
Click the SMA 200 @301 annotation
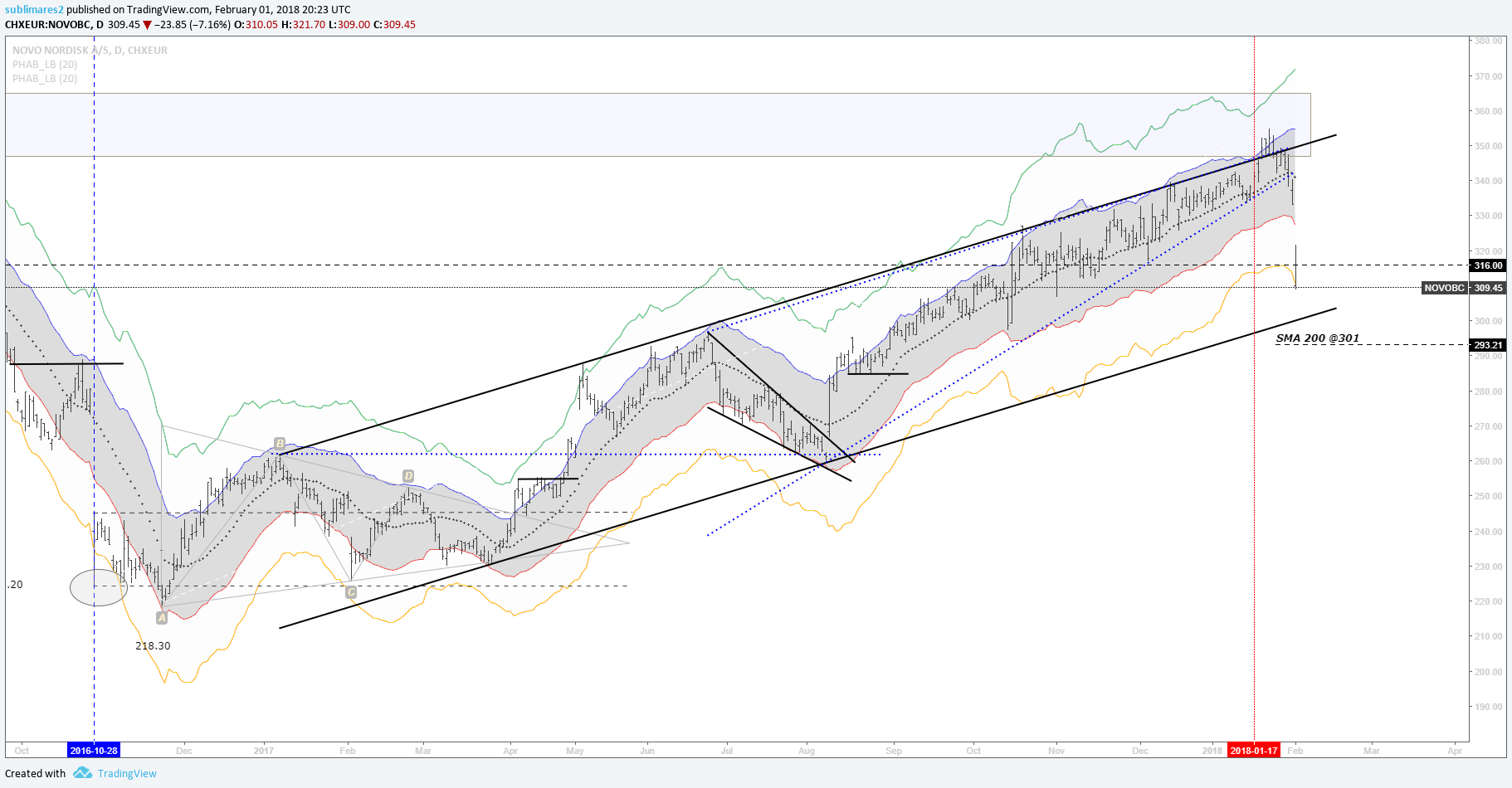point(1317,338)
